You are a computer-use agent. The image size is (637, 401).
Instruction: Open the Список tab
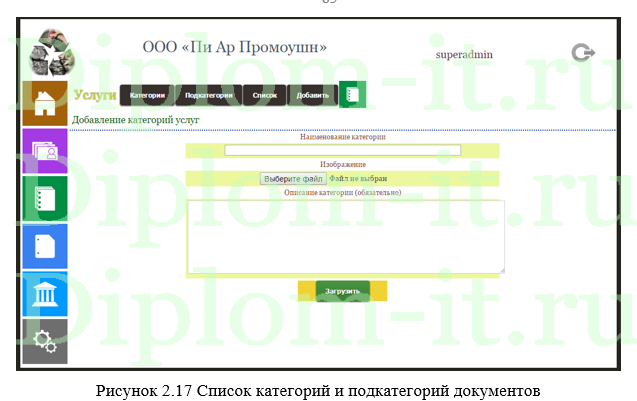point(264,95)
